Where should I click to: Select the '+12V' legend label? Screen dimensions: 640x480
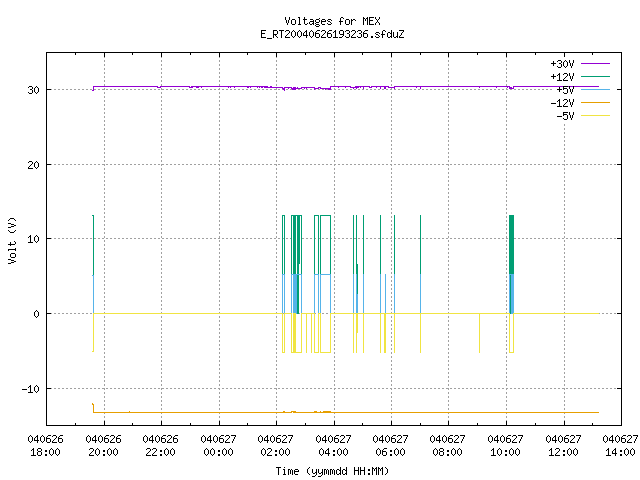562,77
